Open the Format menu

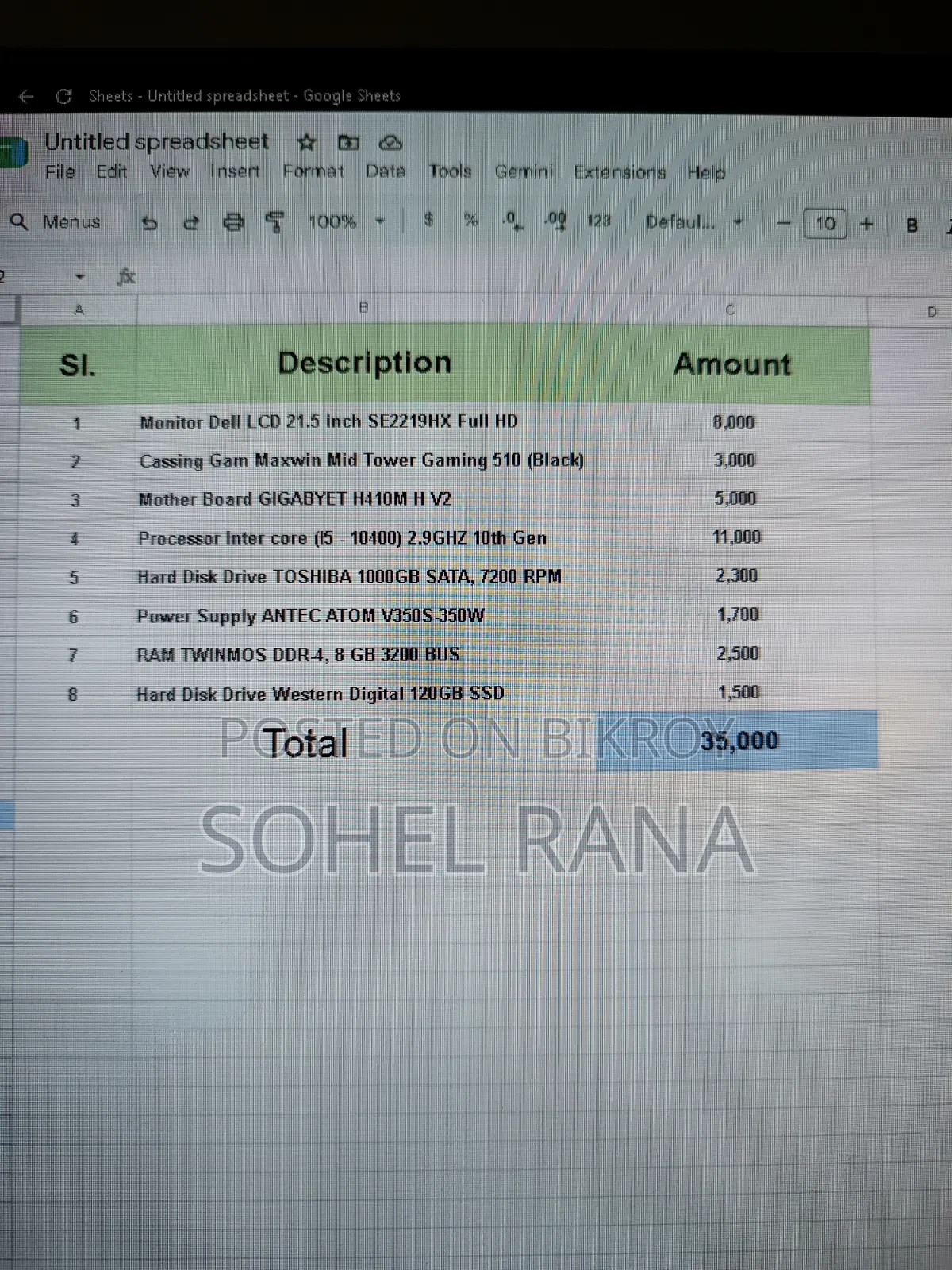click(x=313, y=171)
